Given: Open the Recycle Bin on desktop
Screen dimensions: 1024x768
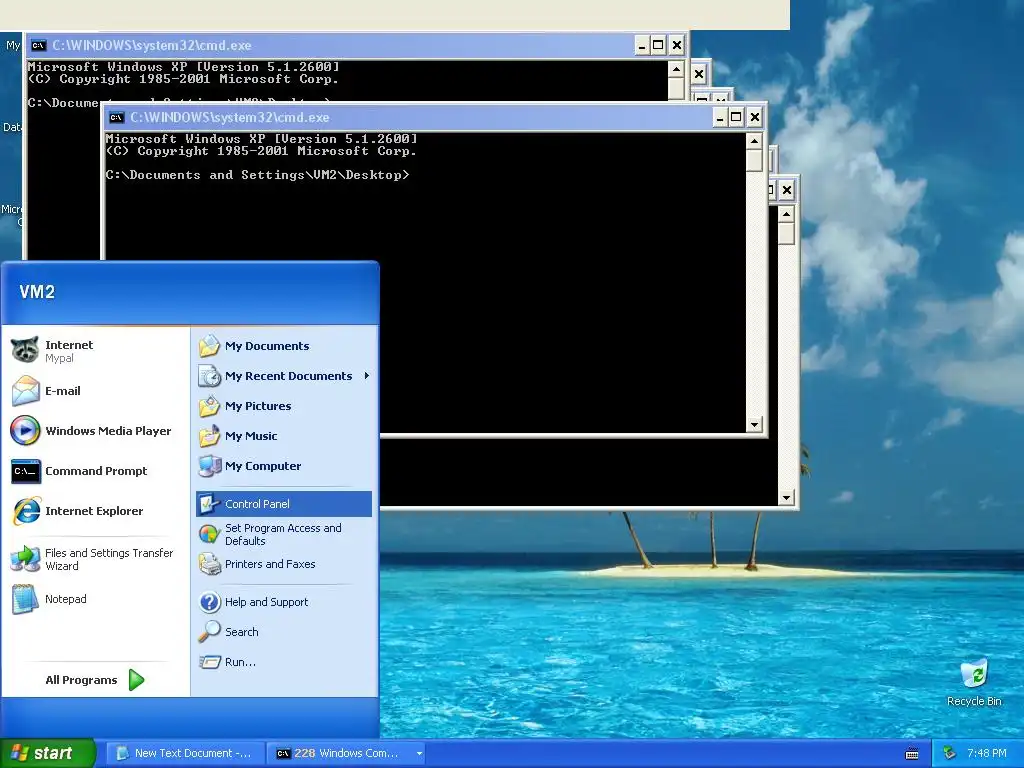Looking at the screenshot, I should tap(974, 673).
